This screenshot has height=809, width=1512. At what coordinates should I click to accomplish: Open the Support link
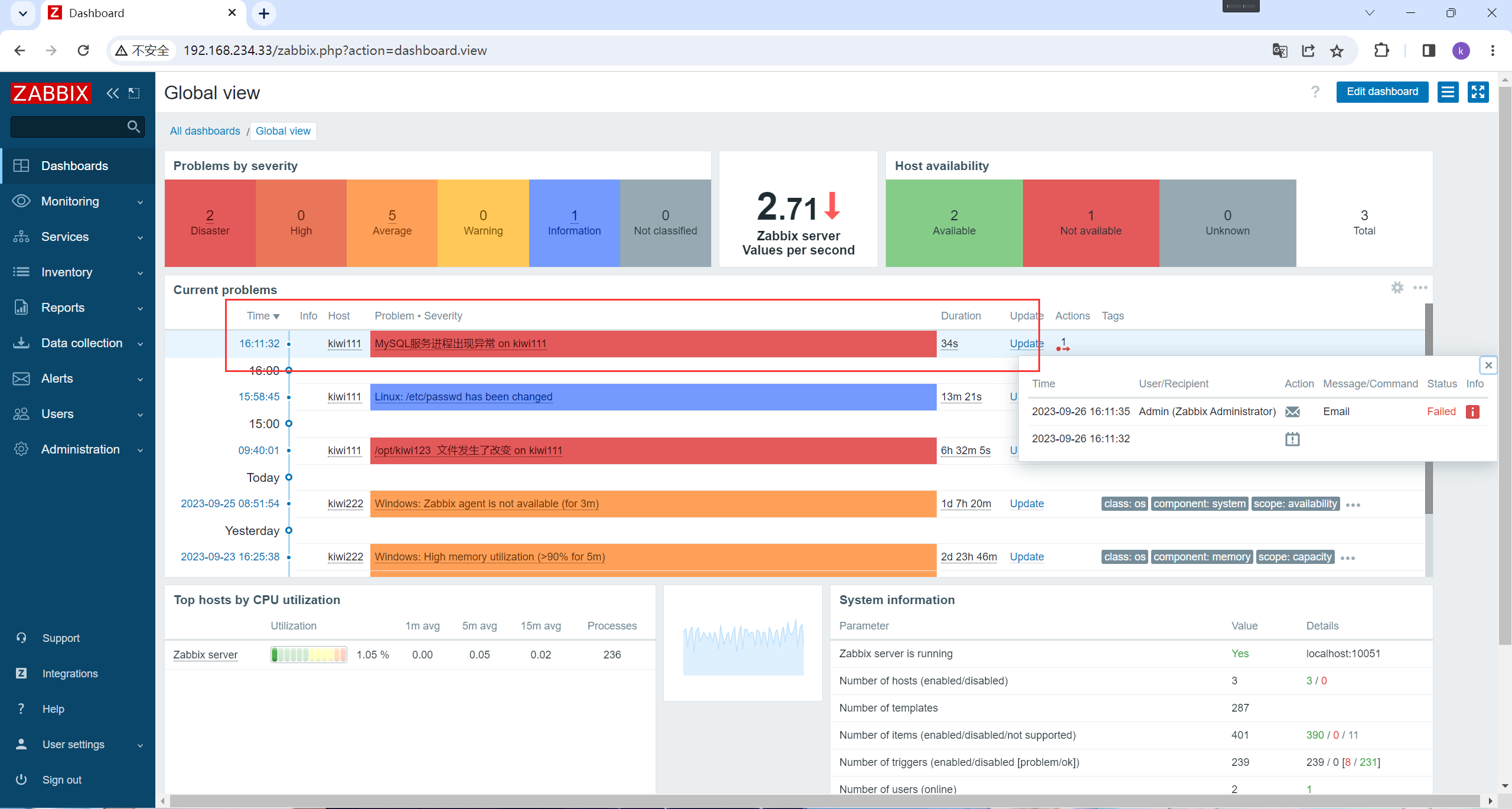coord(61,638)
